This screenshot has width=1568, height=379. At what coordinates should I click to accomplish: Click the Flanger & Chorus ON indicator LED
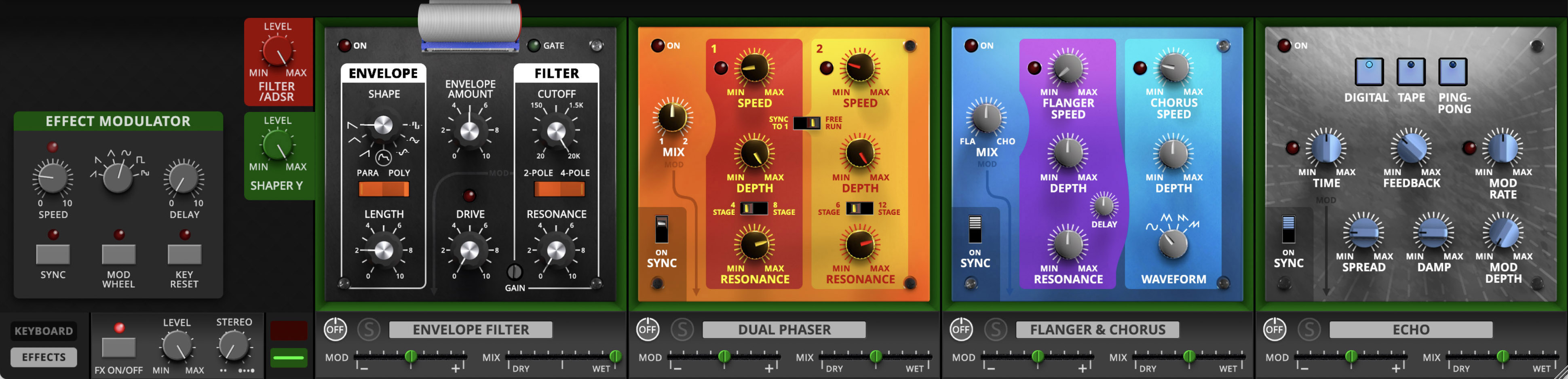tap(971, 45)
